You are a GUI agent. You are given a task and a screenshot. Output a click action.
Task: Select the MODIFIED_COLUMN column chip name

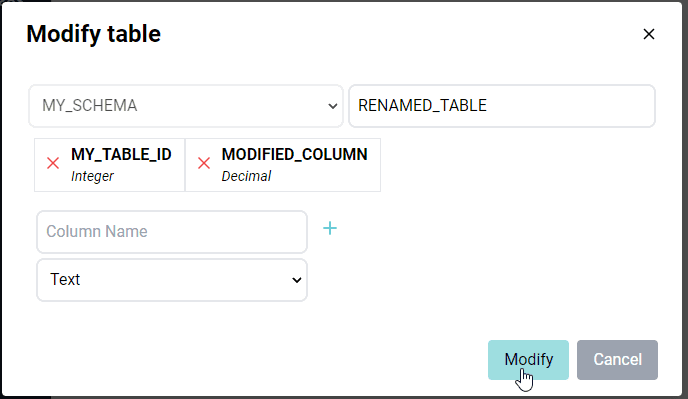coord(294,155)
